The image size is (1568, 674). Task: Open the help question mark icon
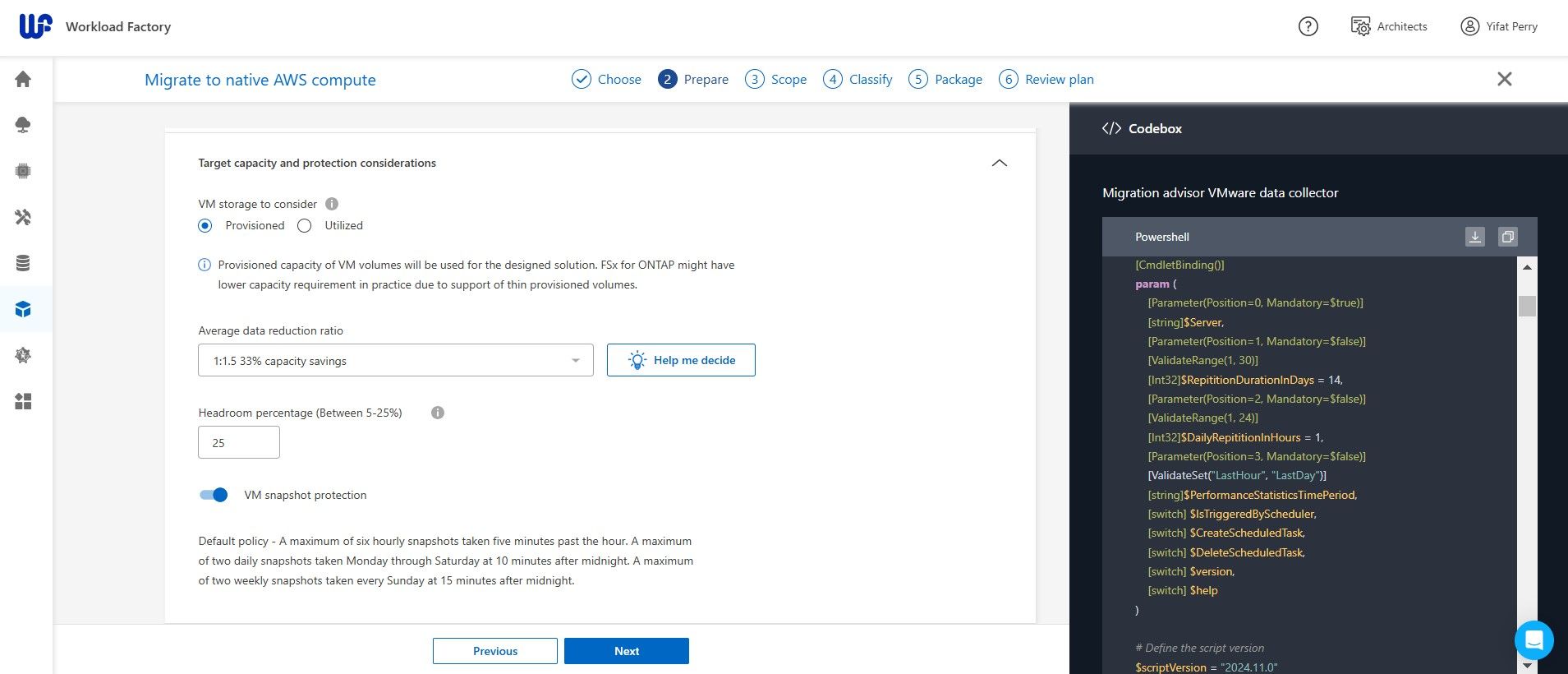1308,26
